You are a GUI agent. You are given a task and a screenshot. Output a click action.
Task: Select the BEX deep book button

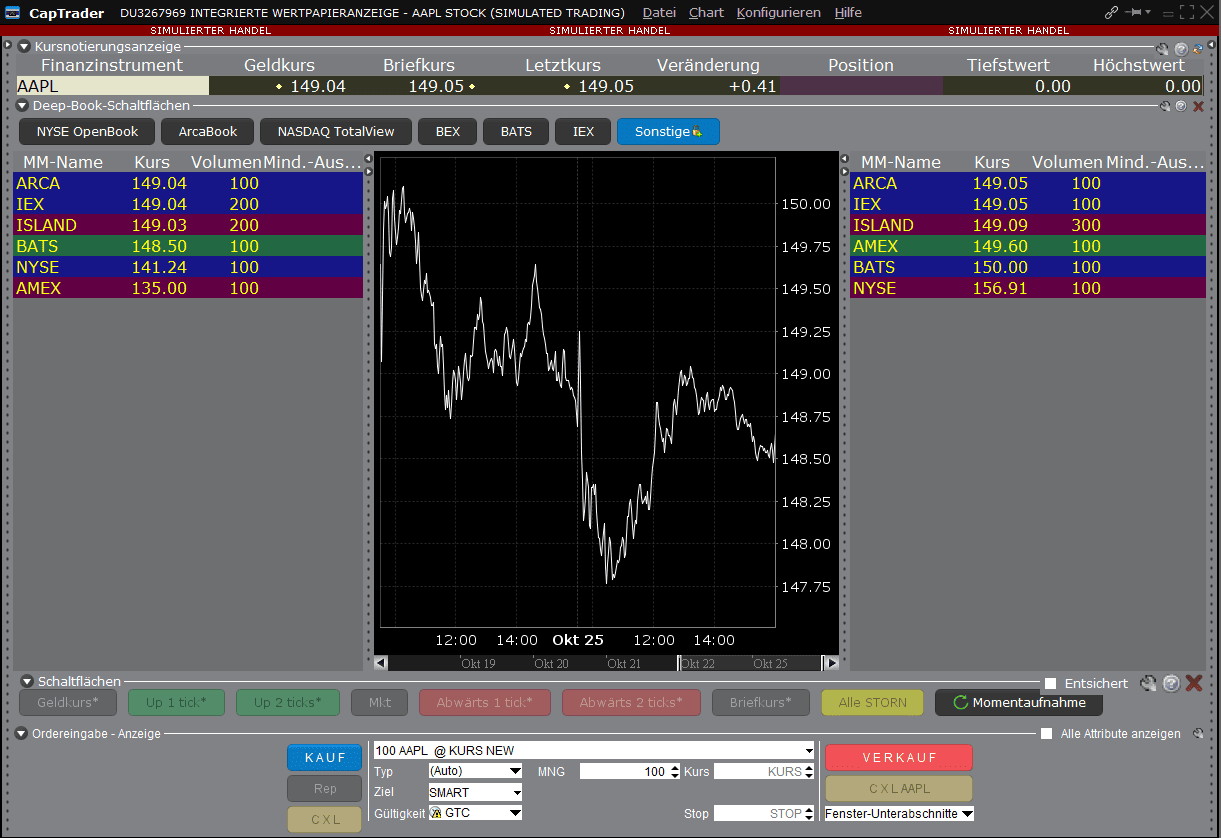[448, 131]
